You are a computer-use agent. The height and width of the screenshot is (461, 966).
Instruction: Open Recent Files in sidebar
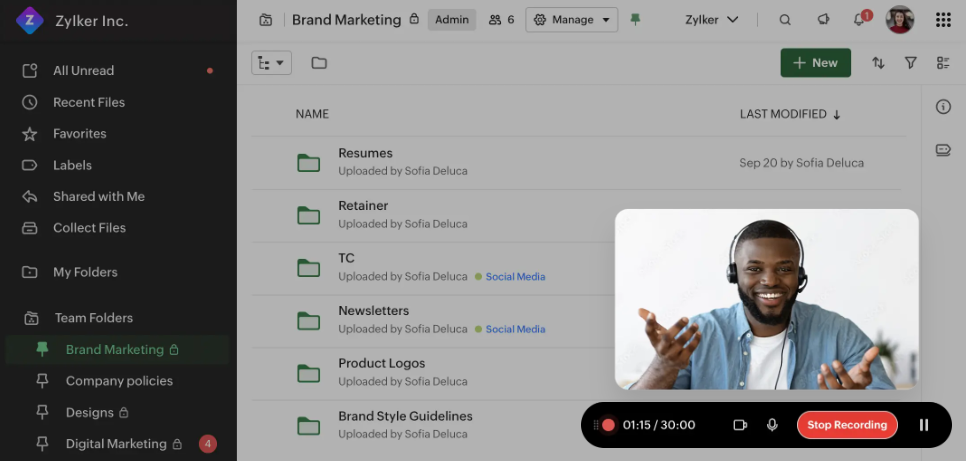pos(88,102)
